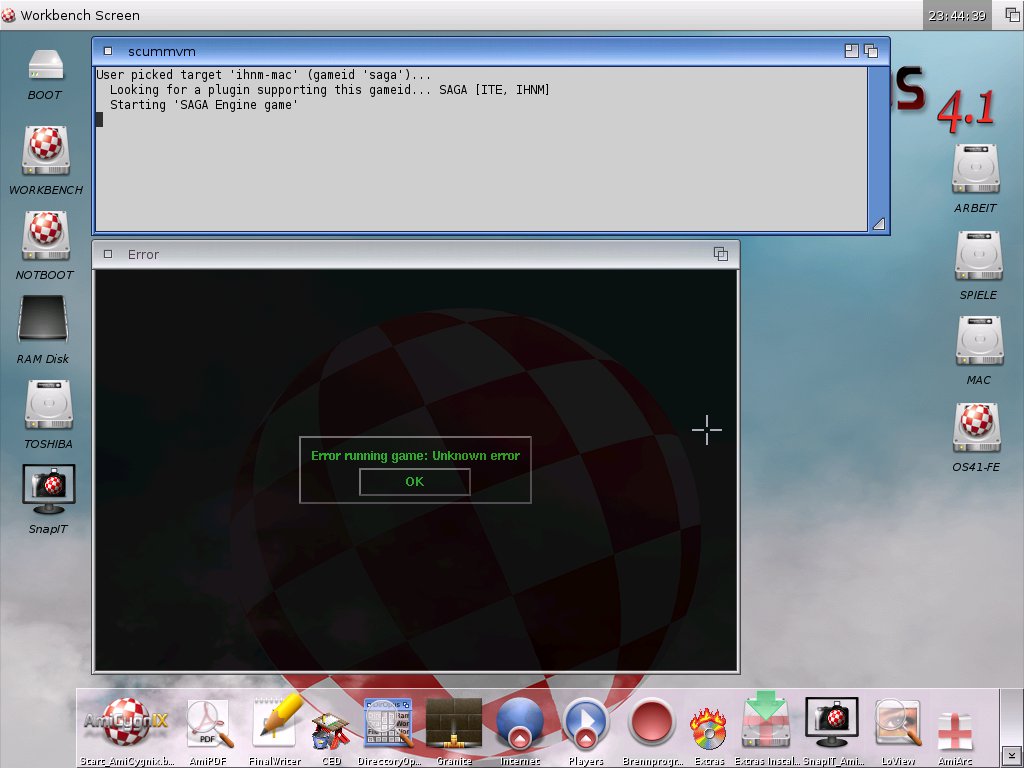The image size is (1024, 768).
Task: Launch DirectoryOpus from the dock
Action: coord(388,724)
